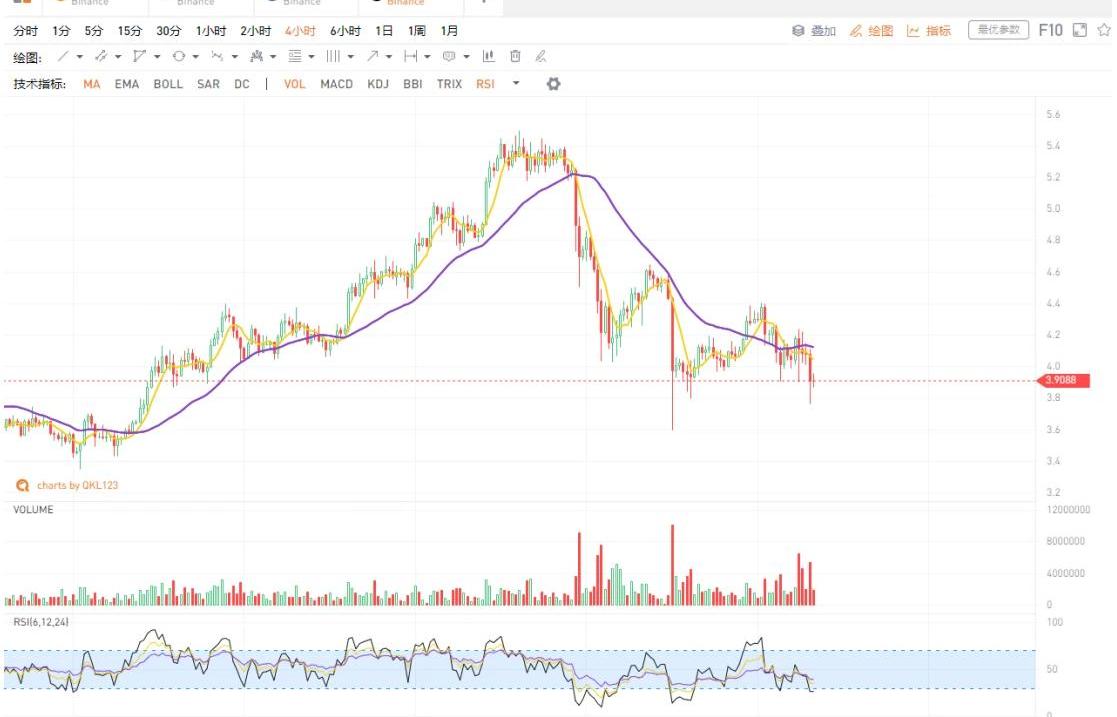Enter fullscreen chart mode

click(x=1079, y=31)
